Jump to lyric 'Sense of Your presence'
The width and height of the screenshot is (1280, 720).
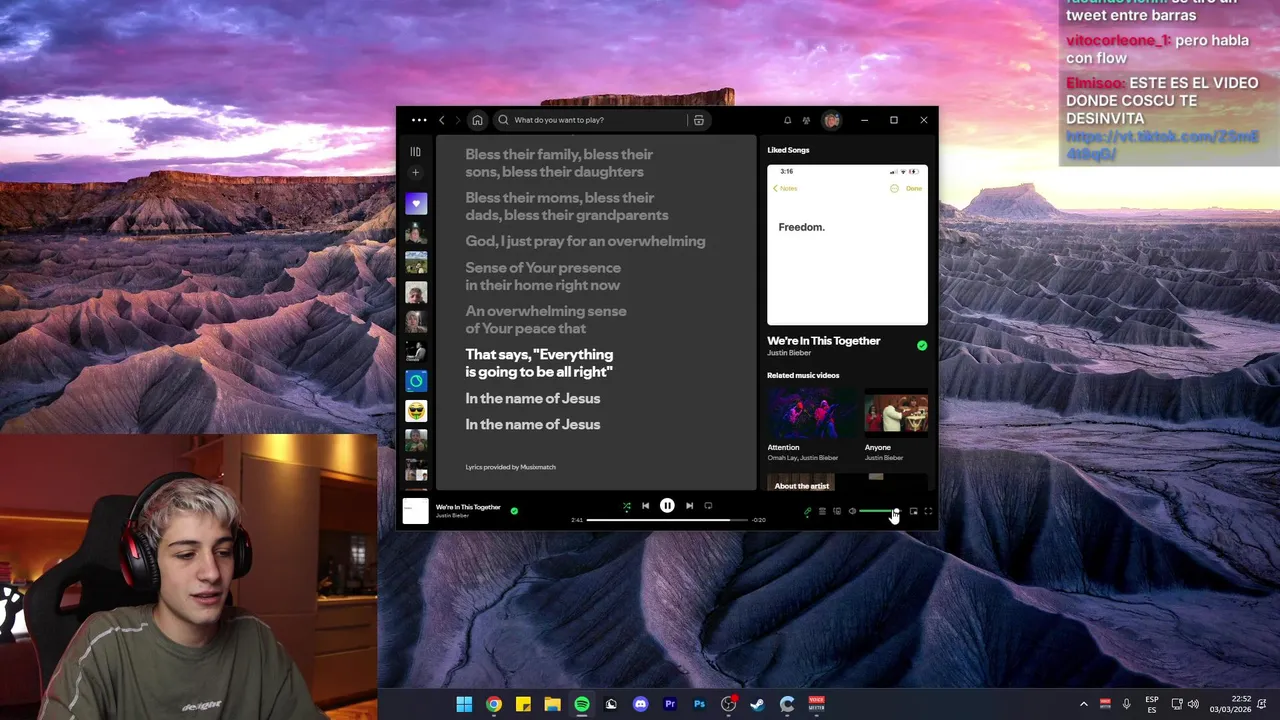tap(542, 276)
